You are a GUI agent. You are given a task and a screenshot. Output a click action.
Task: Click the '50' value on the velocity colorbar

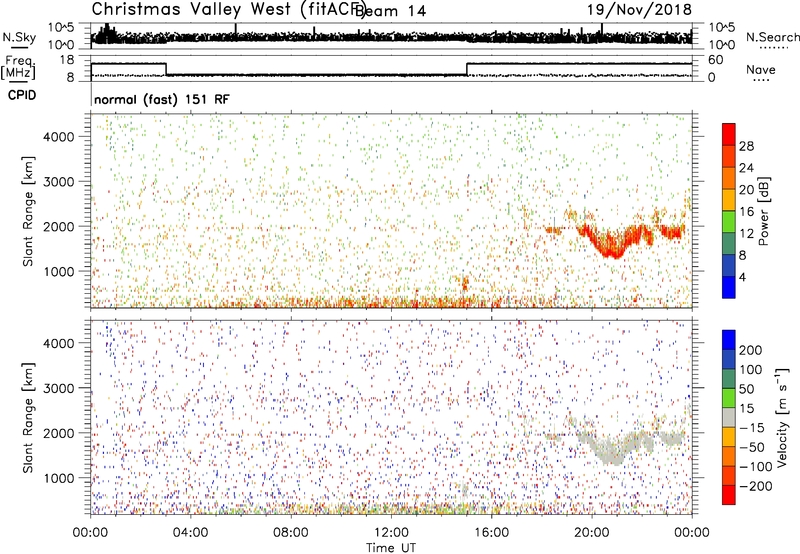pyautogui.click(x=746, y=389)
